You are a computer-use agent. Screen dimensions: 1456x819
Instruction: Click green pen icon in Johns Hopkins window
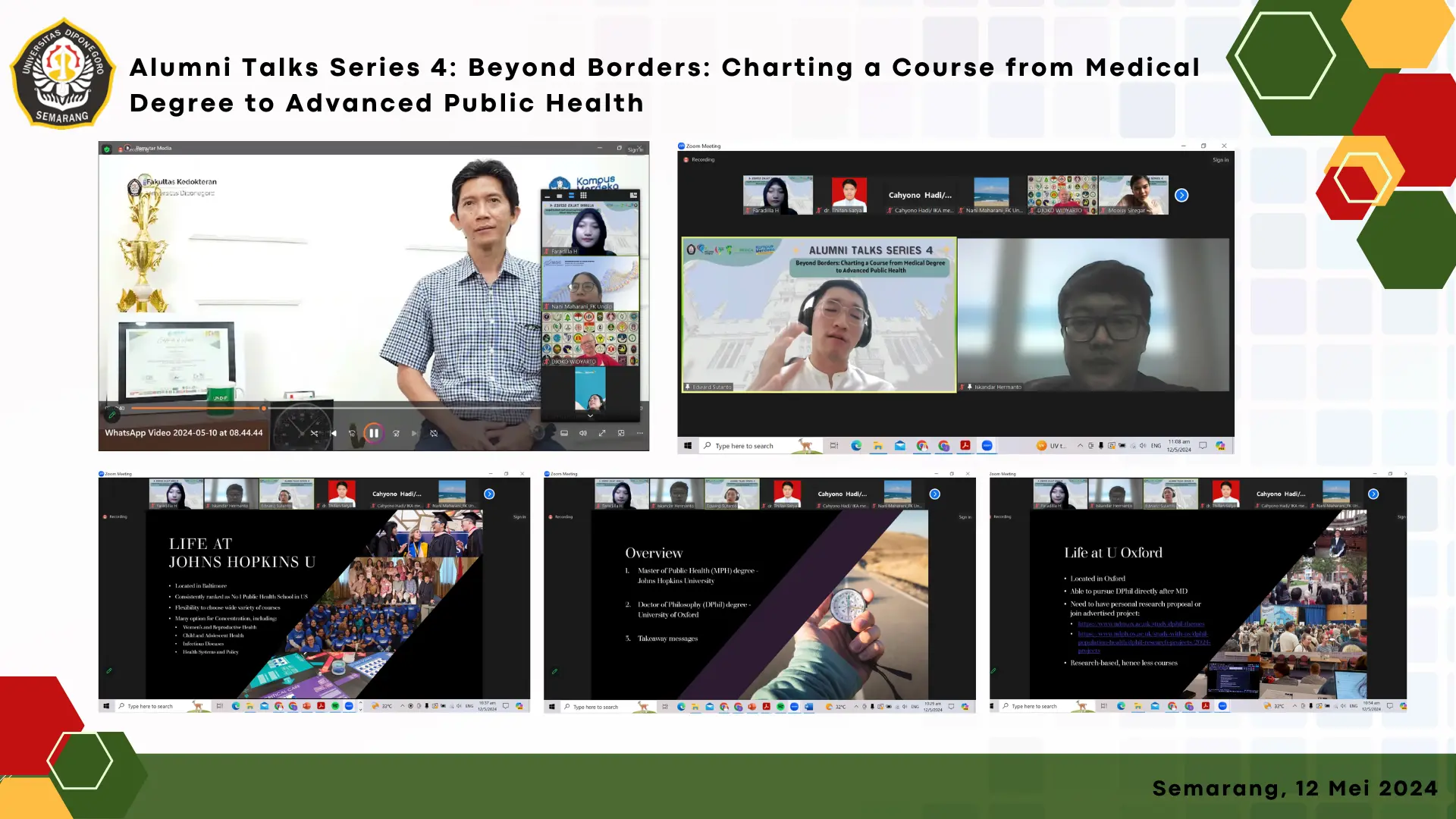(x=109, y=671)
